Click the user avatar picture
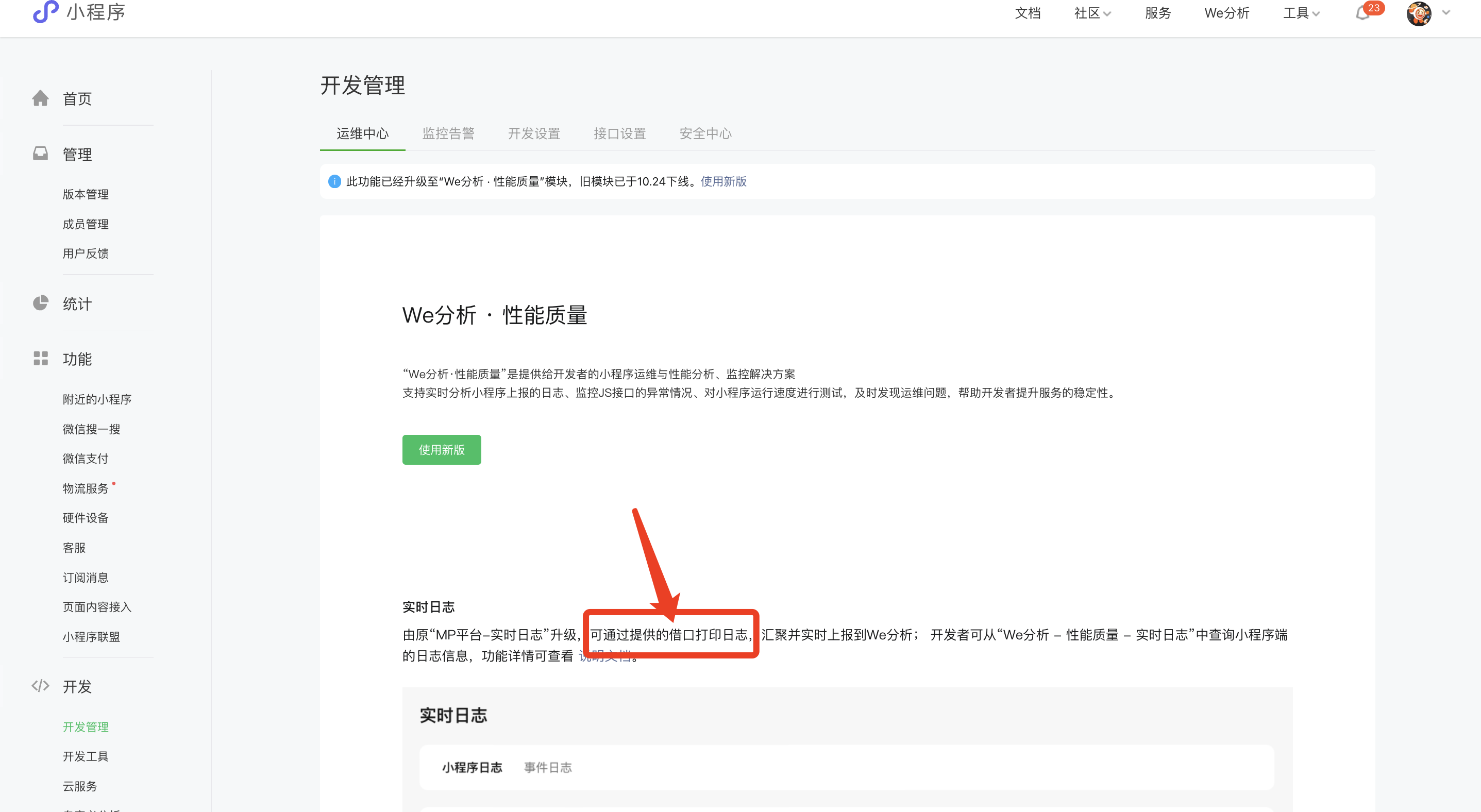Viewport: 1481px width, 812px height. [x=1418, y=13]
